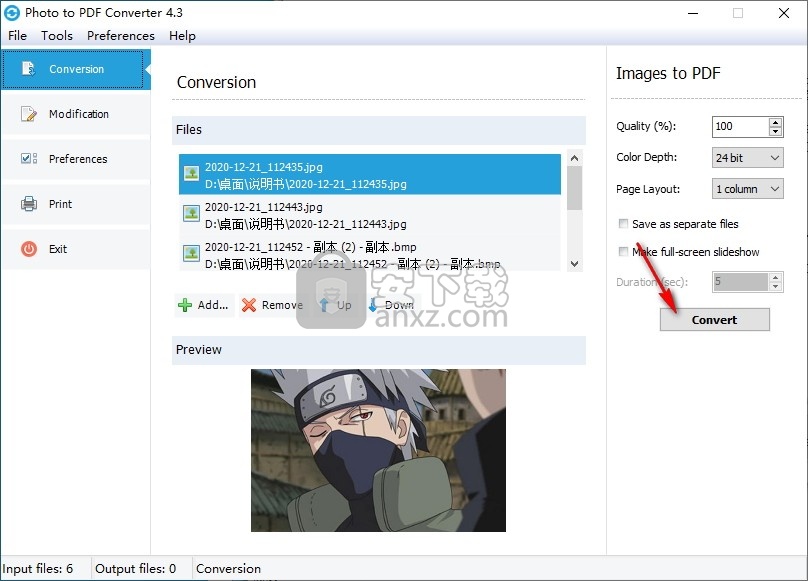Image resolution: width=808 pixels, height=581 pixels.
Task: Click 'Conversion' text in status bar
Action: [228, 569]
